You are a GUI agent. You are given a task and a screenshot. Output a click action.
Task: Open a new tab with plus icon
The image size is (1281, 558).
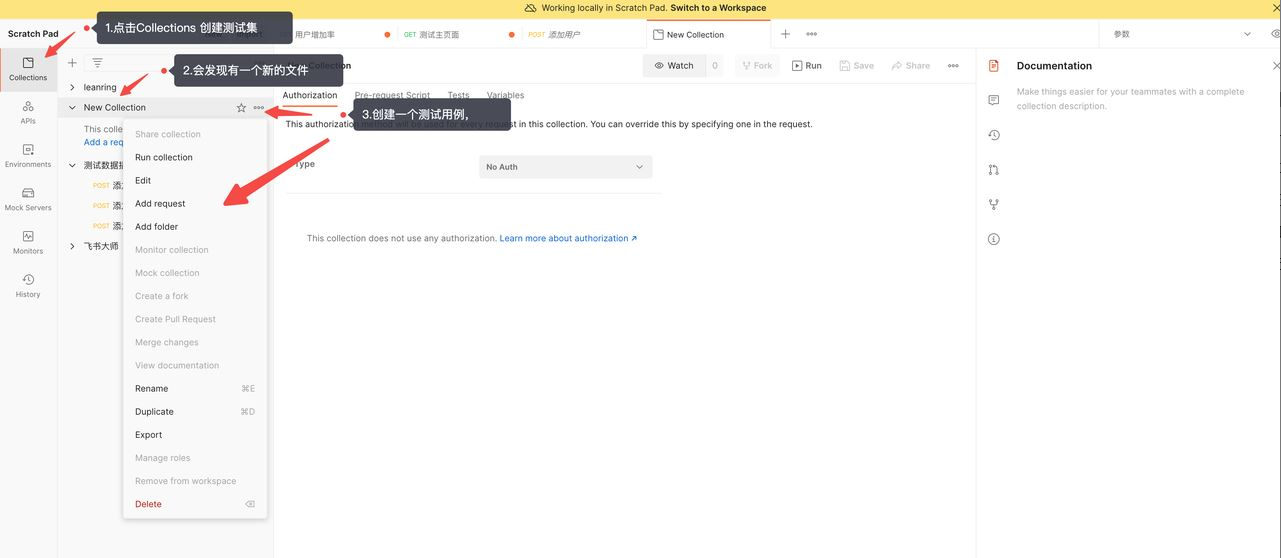(x=785, y=34)
